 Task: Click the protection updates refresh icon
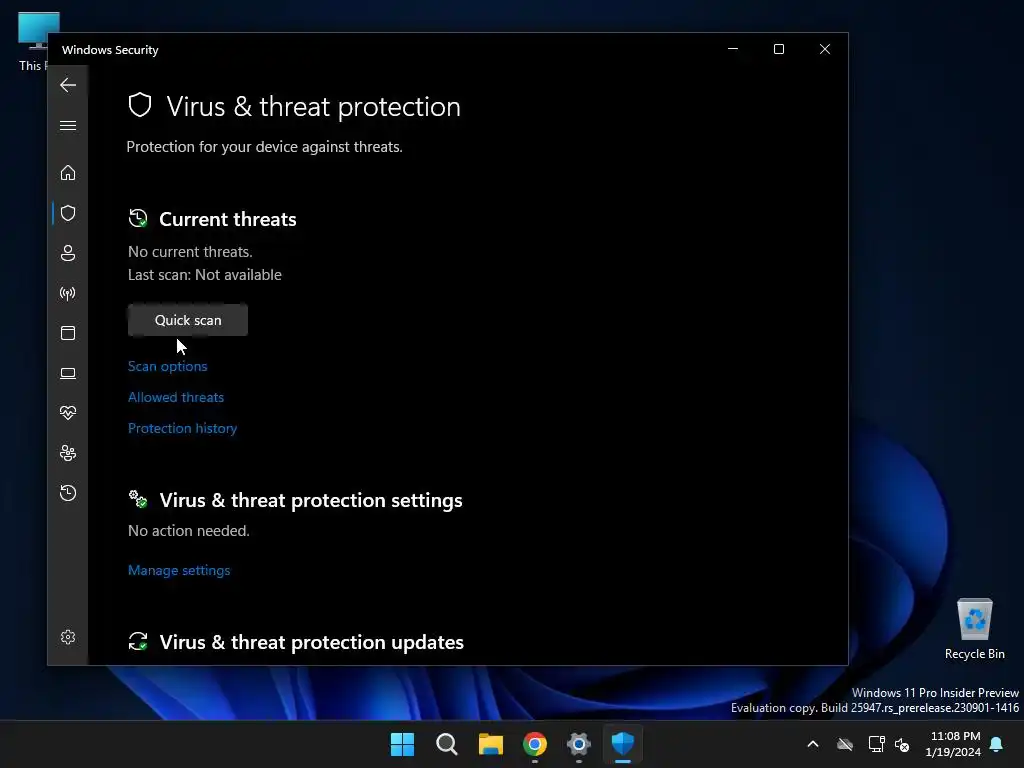click(138, 641)
